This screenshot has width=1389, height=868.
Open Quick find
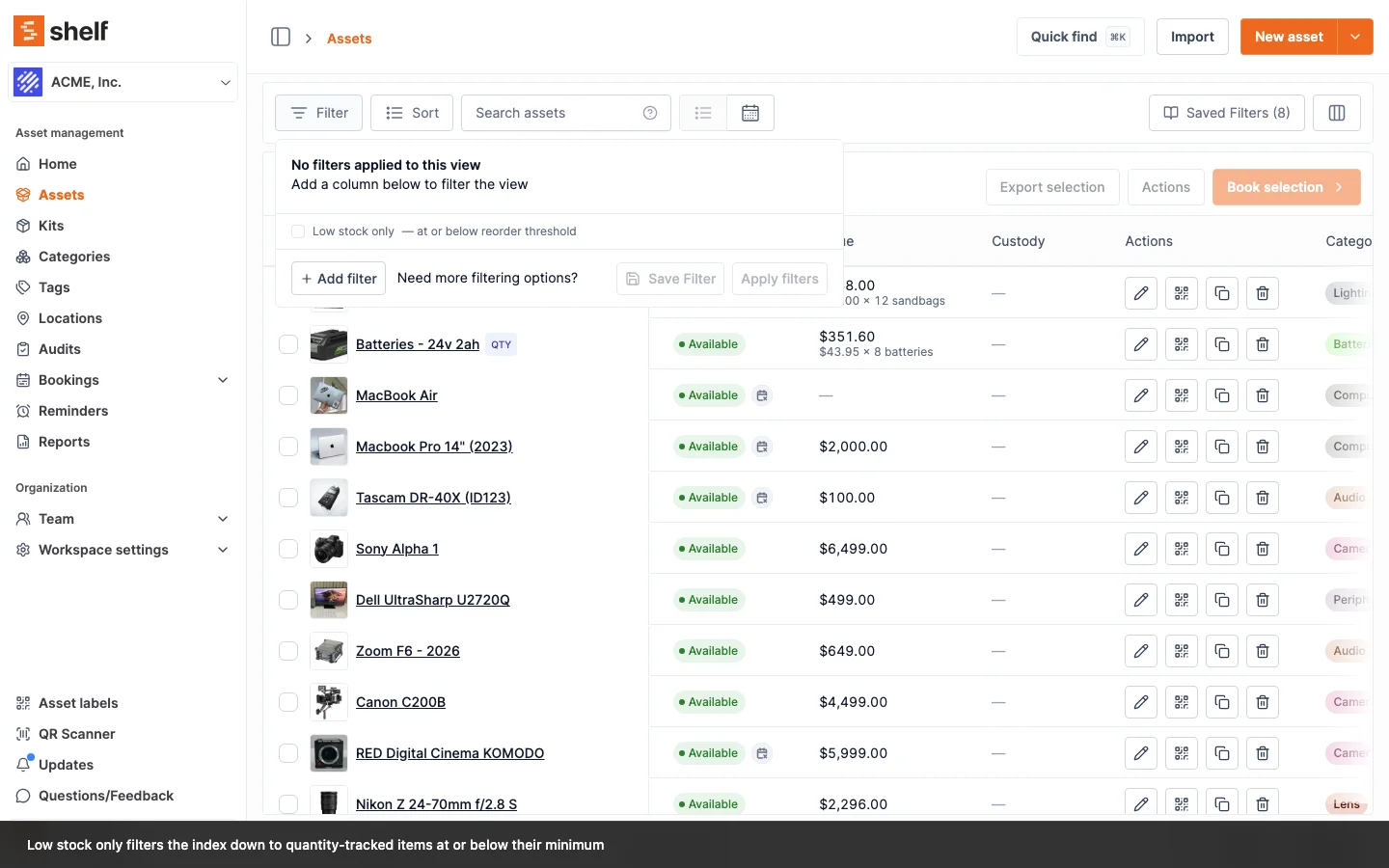coord(1080,37)
